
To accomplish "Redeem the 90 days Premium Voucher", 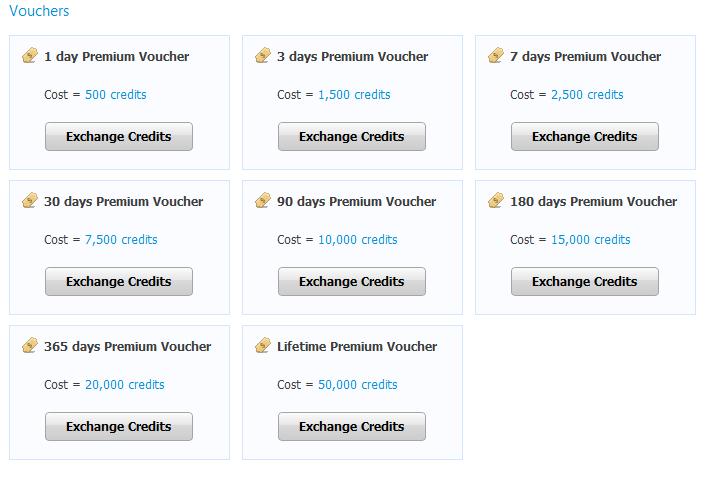I will pyautogui.click(x=352, y=282).
